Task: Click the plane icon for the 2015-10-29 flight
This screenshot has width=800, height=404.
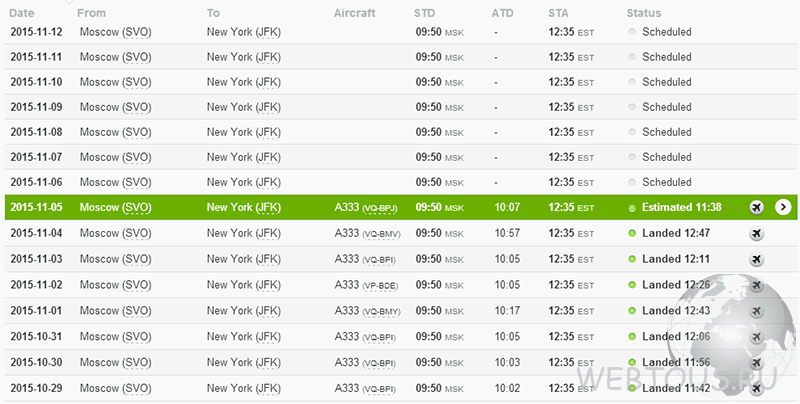Action: 757,388
